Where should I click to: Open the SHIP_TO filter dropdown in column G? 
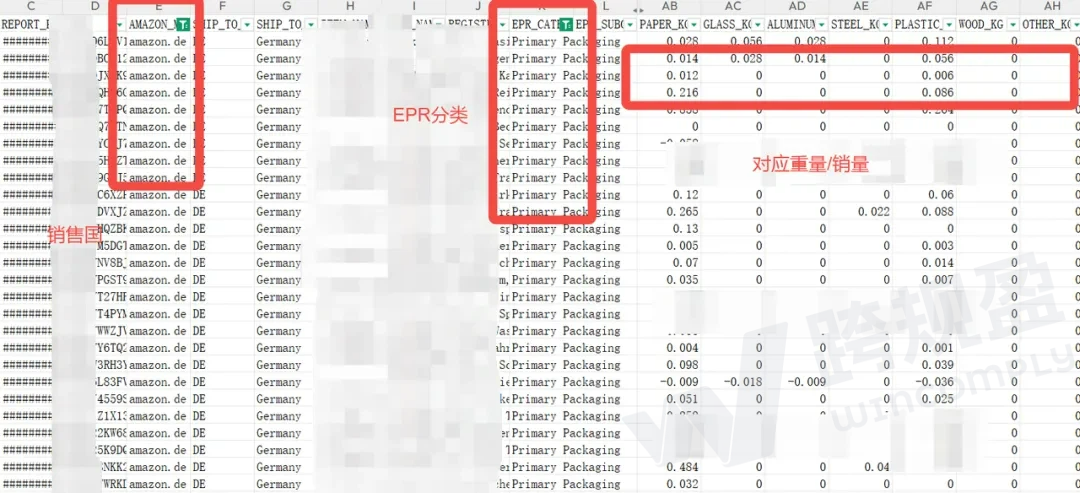click(309, 25)
